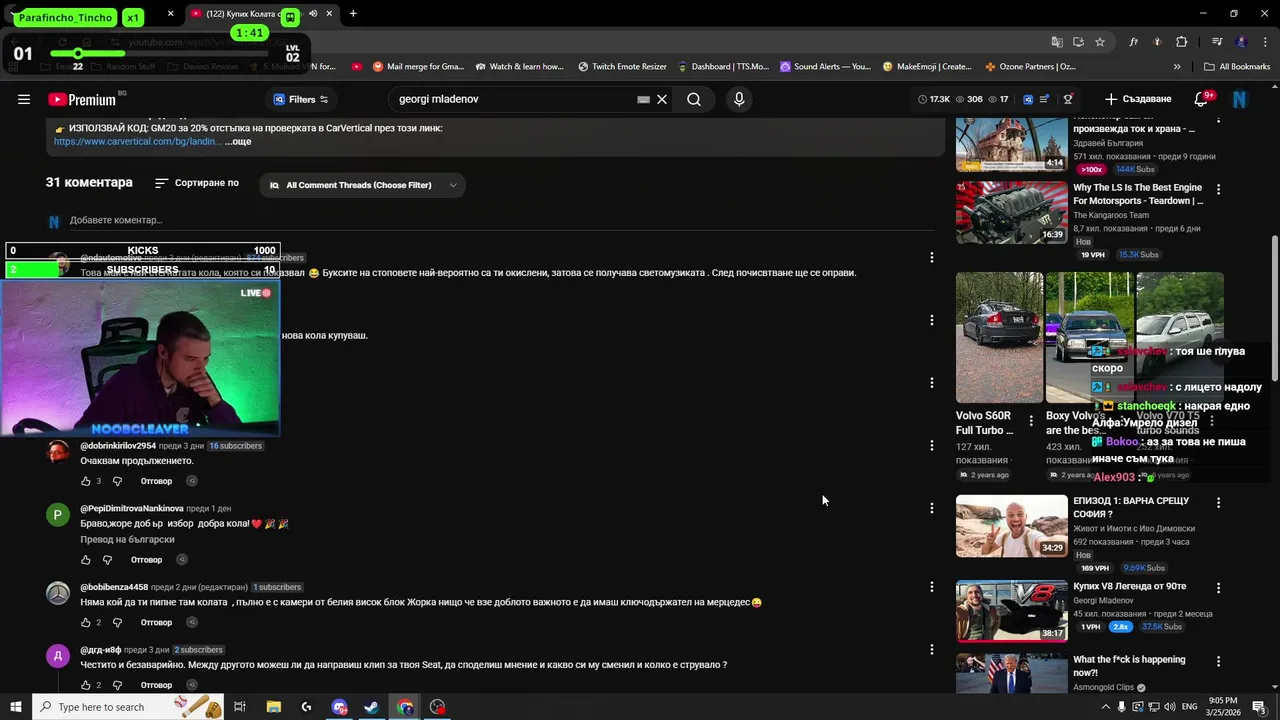Open a new browser tab with plus

(x=353, y=14)
